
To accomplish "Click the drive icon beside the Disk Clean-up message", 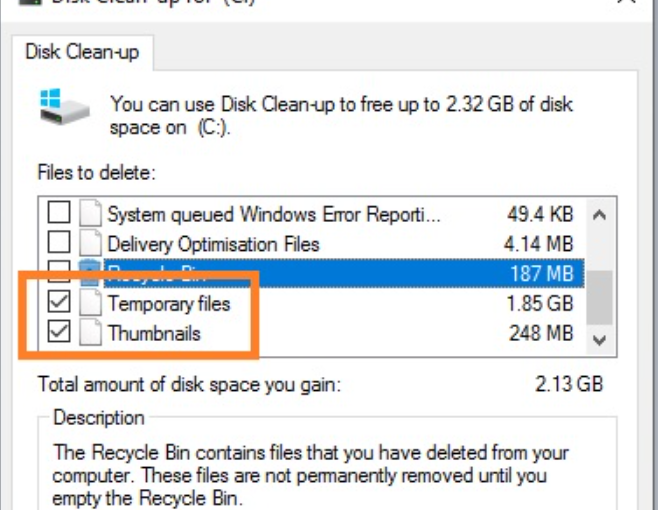I will tap(65, 107).
